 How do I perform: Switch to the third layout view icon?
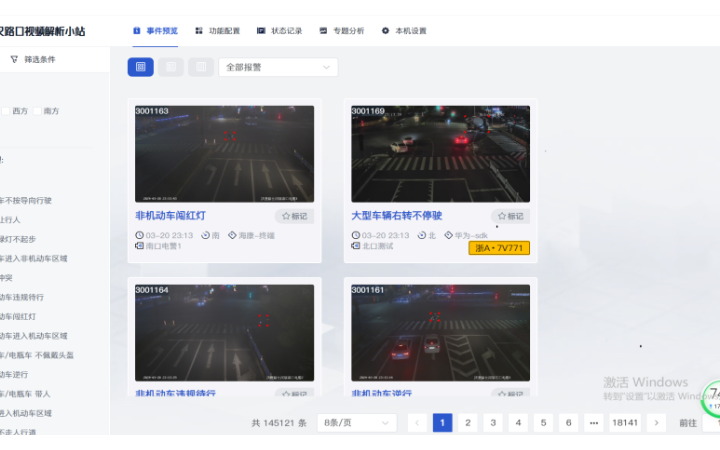(201, 67)
